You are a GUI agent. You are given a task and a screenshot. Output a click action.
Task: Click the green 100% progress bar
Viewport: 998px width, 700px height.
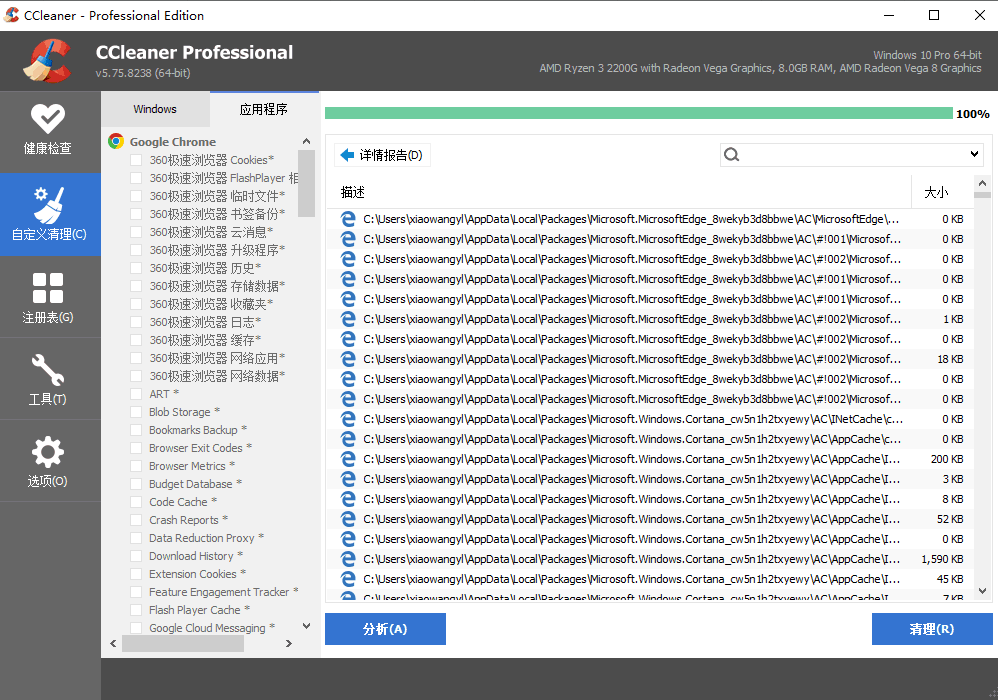(638, 114)
